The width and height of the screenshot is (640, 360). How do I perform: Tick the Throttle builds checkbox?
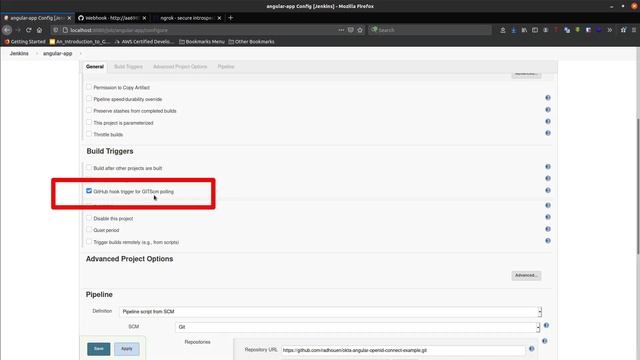point(89,134)
